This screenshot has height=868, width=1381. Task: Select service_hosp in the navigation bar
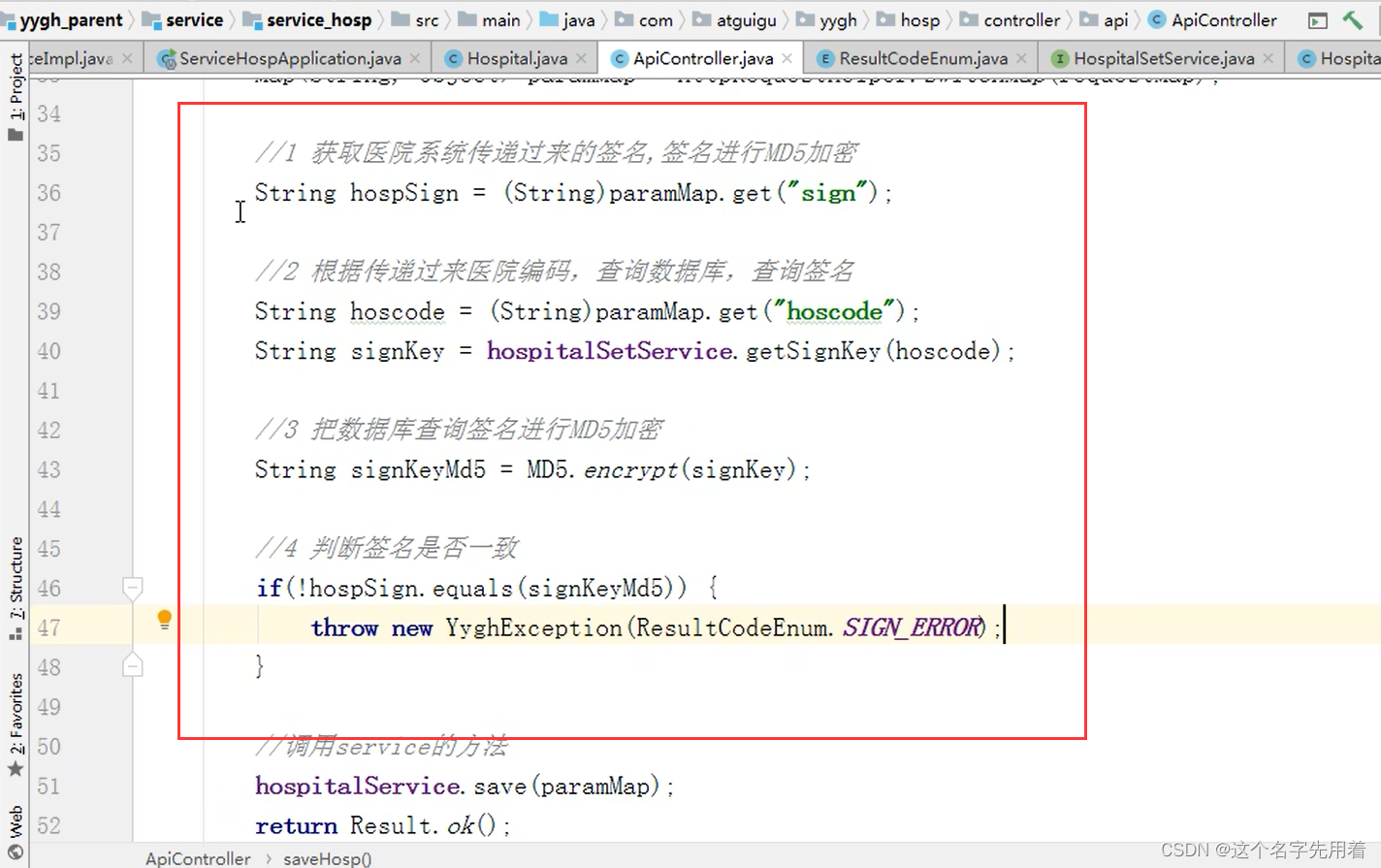tap(308, 20)
